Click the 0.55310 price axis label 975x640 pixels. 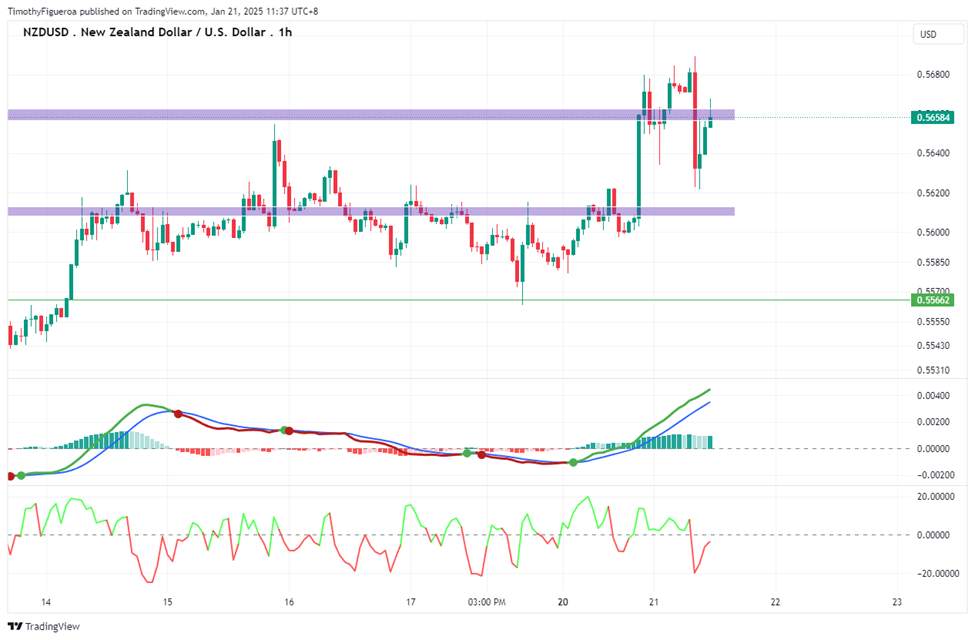coord(933,370)
